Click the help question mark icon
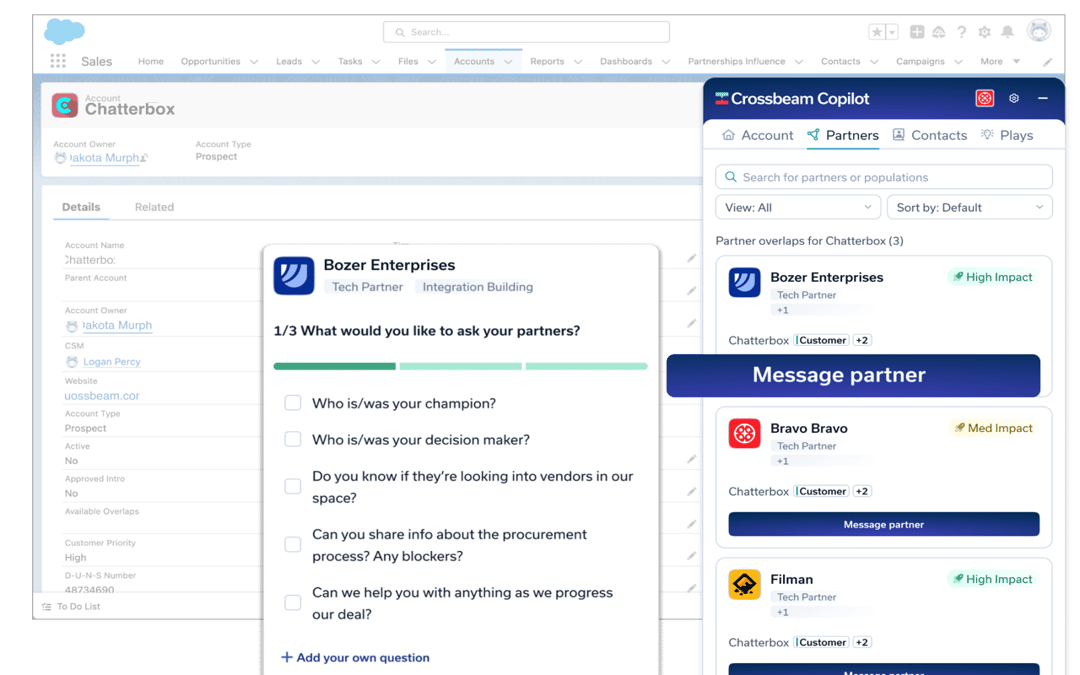Screen dimensions: 1080x675 (961, 31)
